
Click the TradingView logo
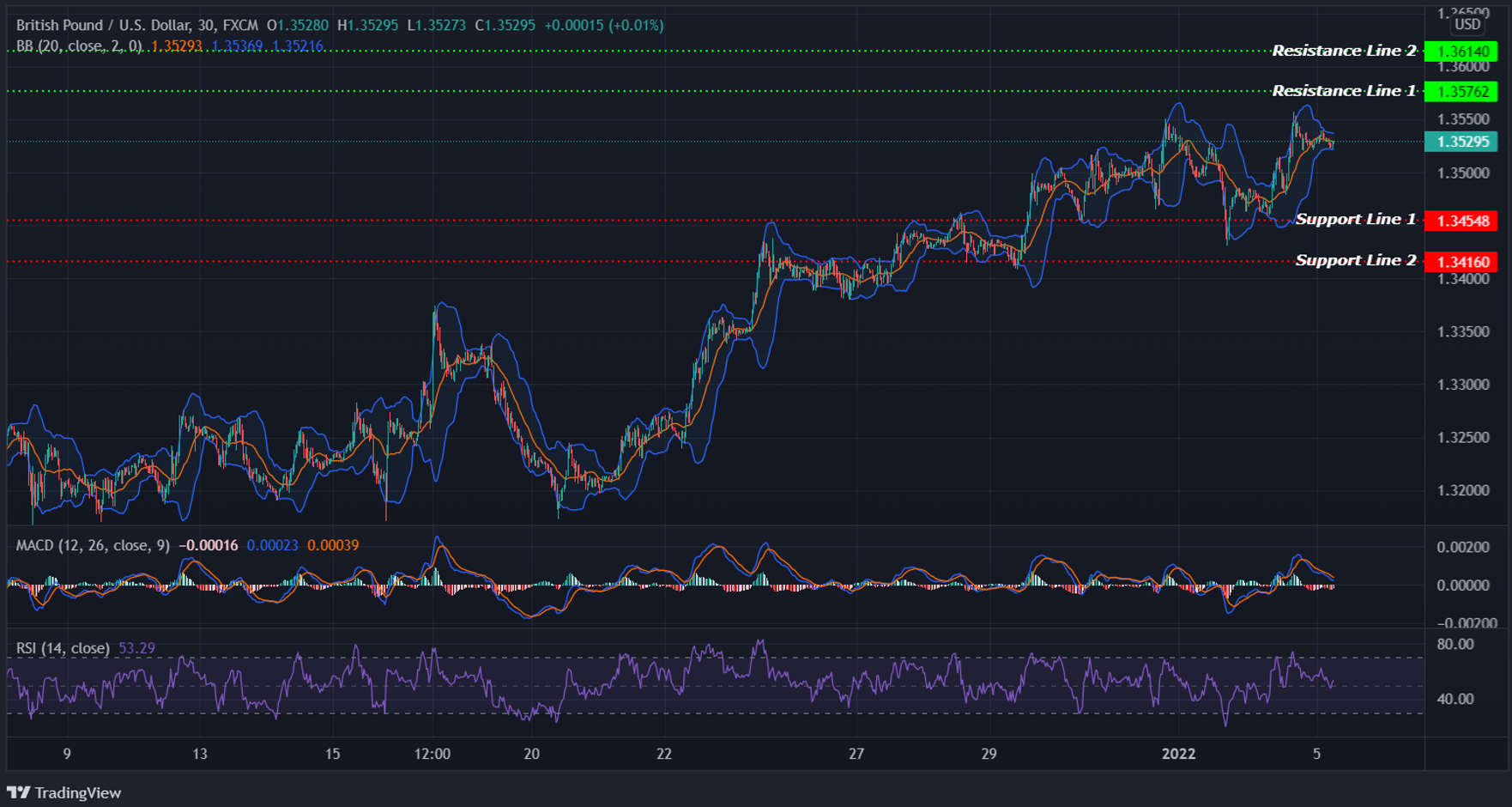click(x=64, y=792)
